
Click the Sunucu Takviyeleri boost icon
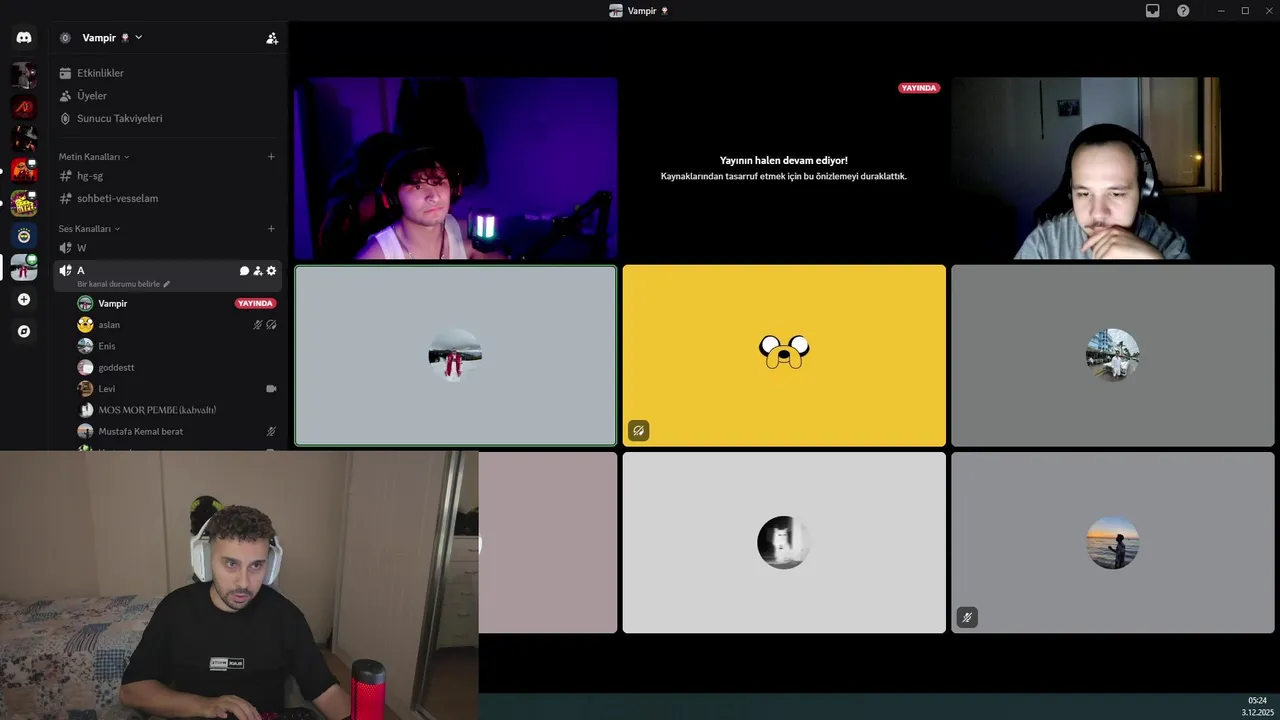pyautogui.click(x=66, y=118)
